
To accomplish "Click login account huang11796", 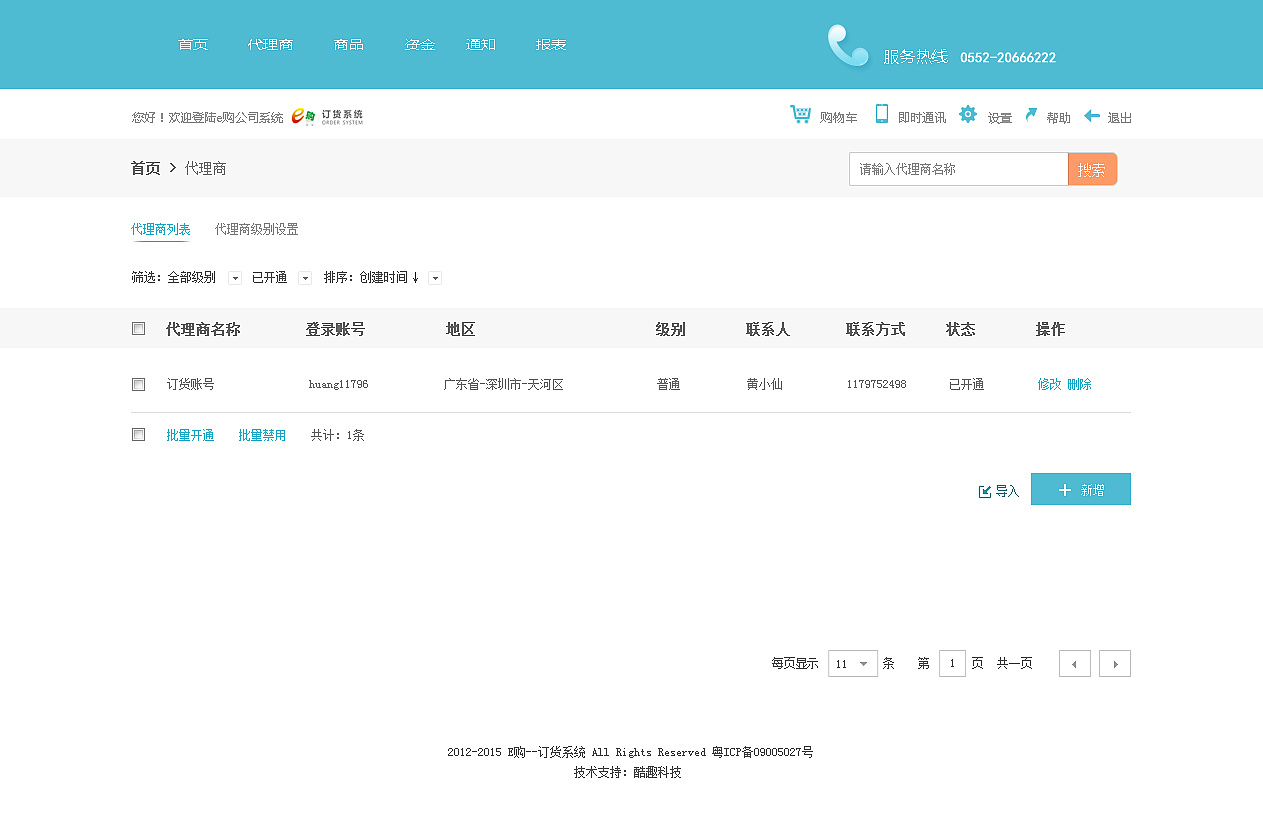I will [338, 385].
